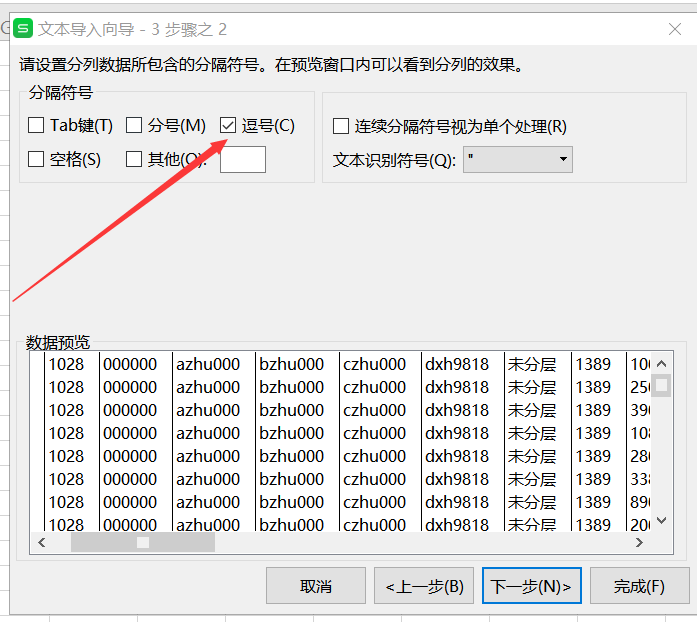
Task: Click the custom delimiter text box beside 其他
Action: (243, 159)
